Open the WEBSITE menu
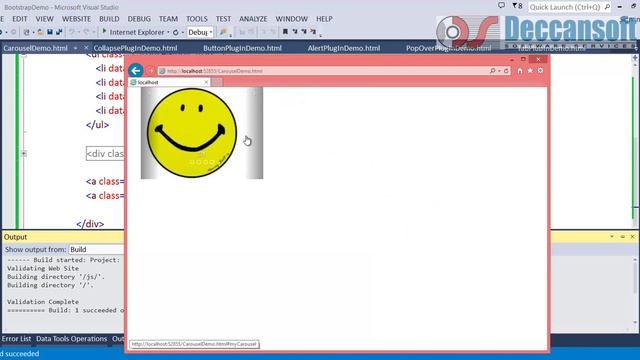Image resolution: width=640 pixels, height=360 pixels. pos(76,19)
